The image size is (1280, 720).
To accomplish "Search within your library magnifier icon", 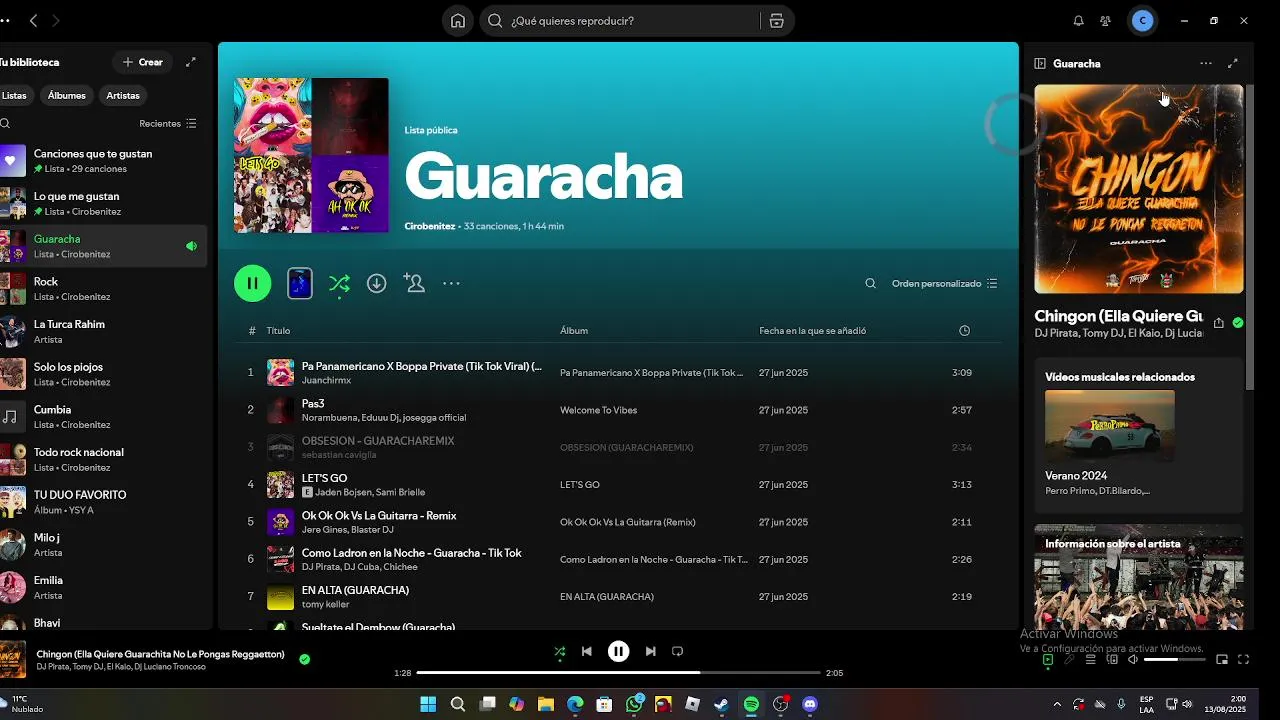I will point(5,124).
